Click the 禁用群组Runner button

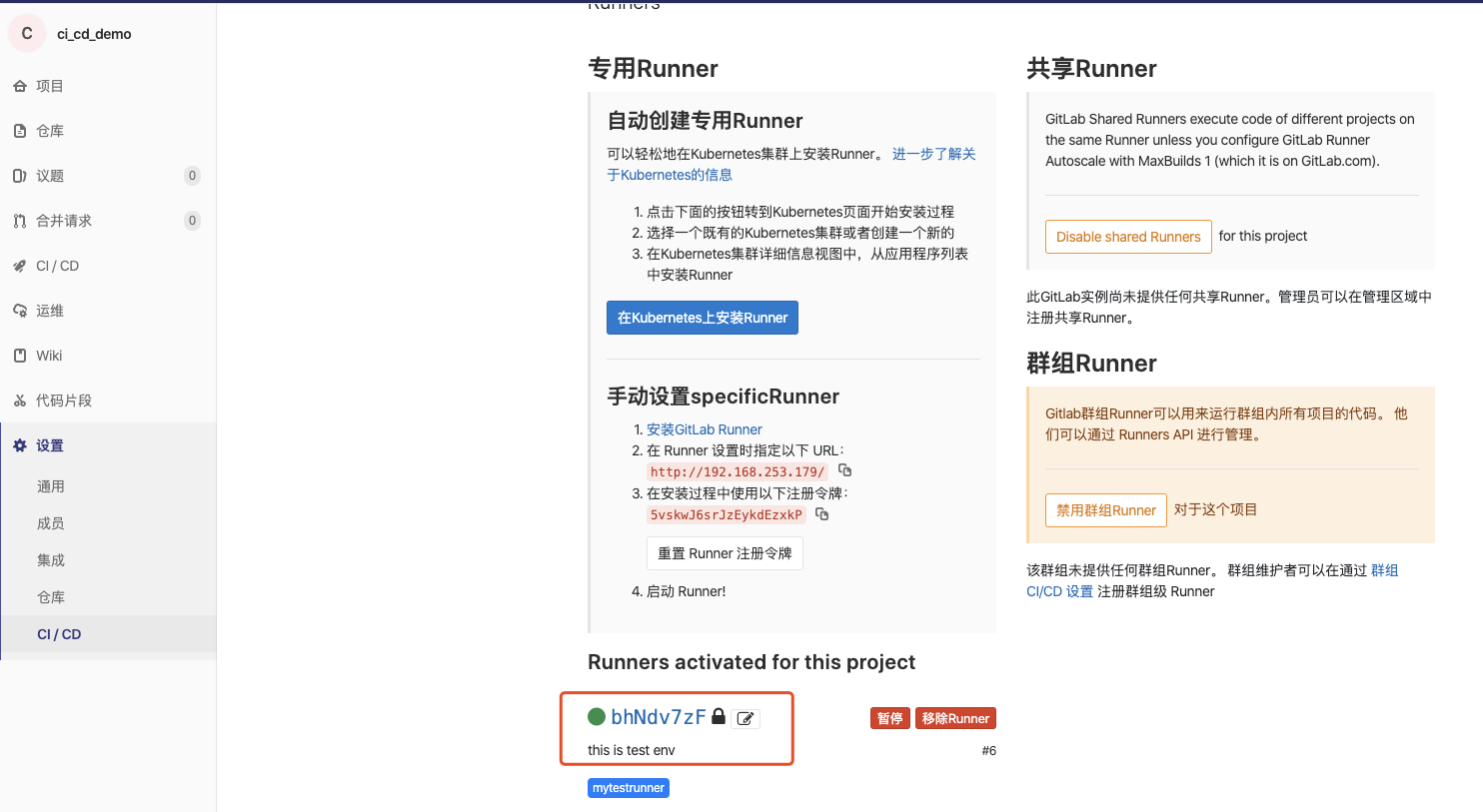[1106, 510]
